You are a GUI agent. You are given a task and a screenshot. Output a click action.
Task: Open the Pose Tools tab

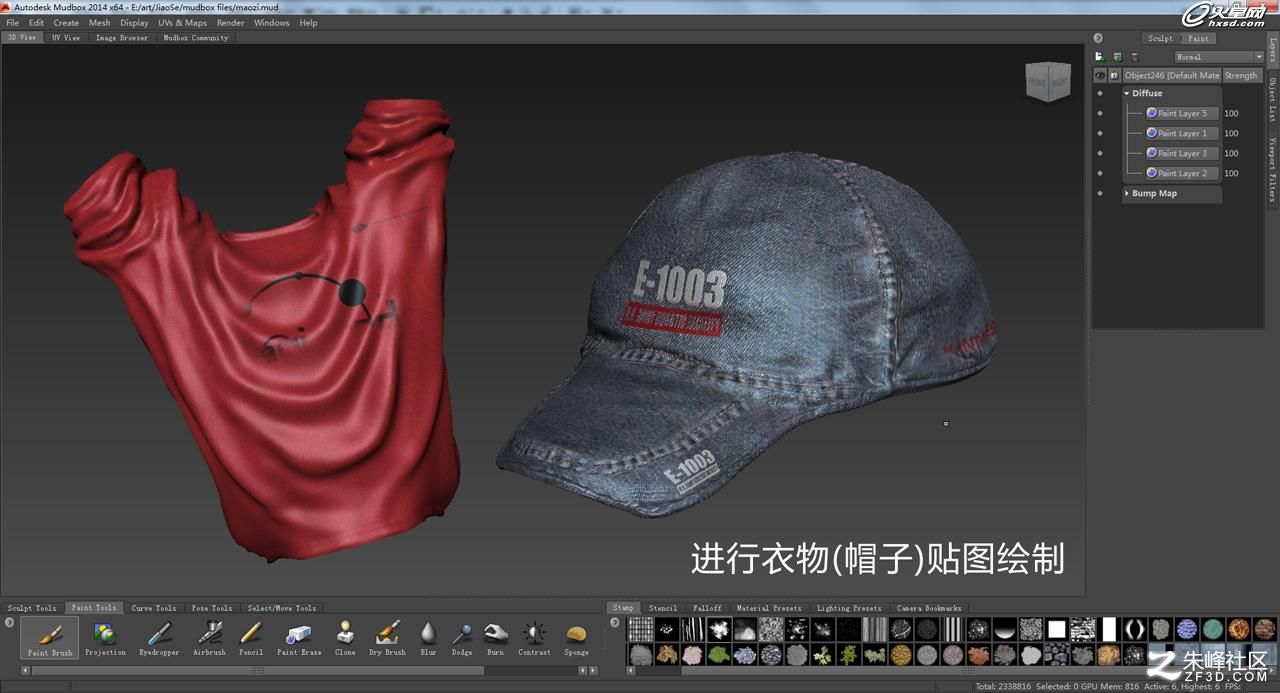click(x=212, y=607)
